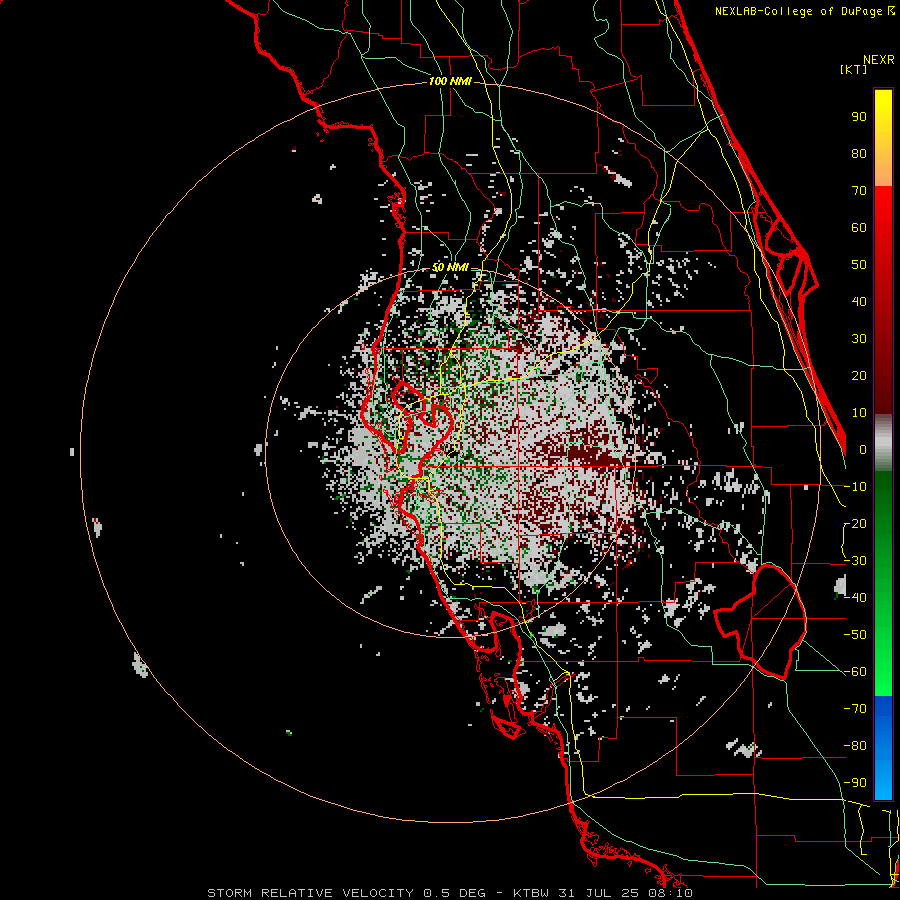This screenshot has width=900, height=900.
Task: Pick the yellow-orange segment of the velocity scale
Action: [883, 138]
